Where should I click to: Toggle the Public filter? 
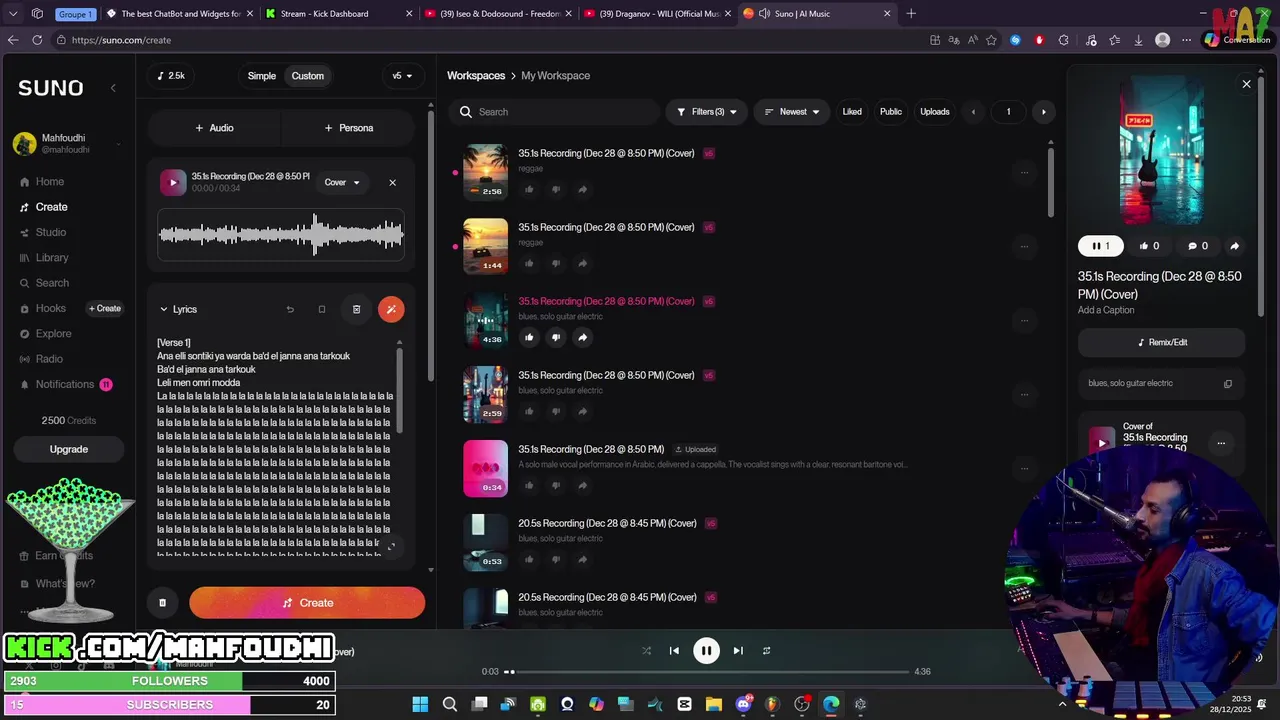coord(891,112)
